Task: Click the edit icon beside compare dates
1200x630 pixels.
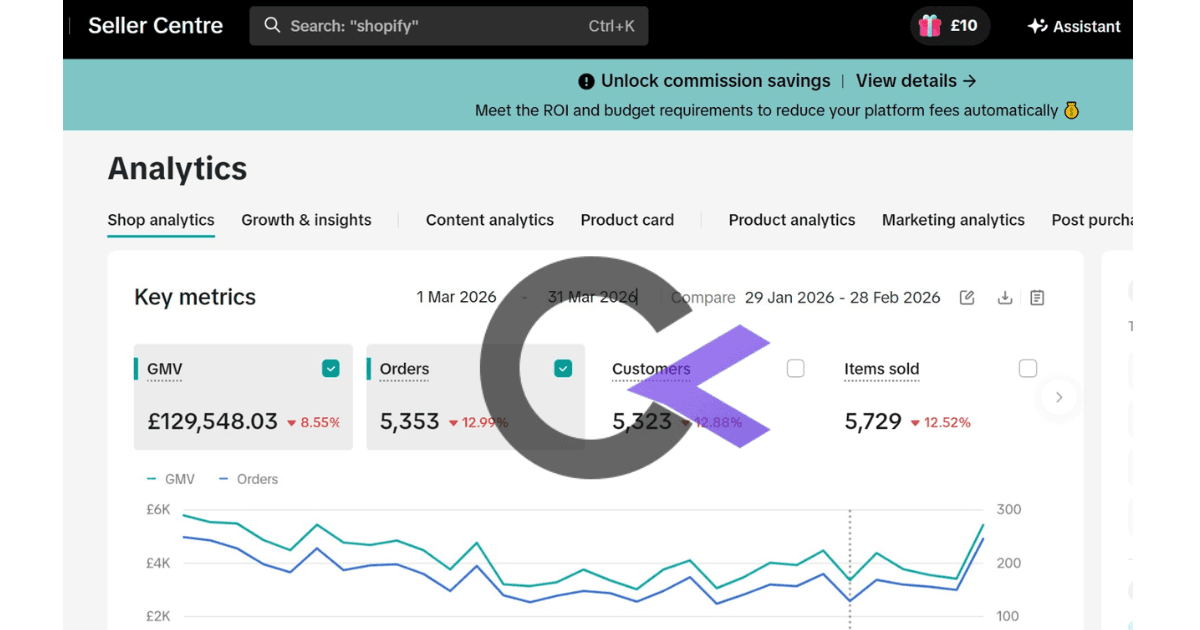Action: coord(967,298)
